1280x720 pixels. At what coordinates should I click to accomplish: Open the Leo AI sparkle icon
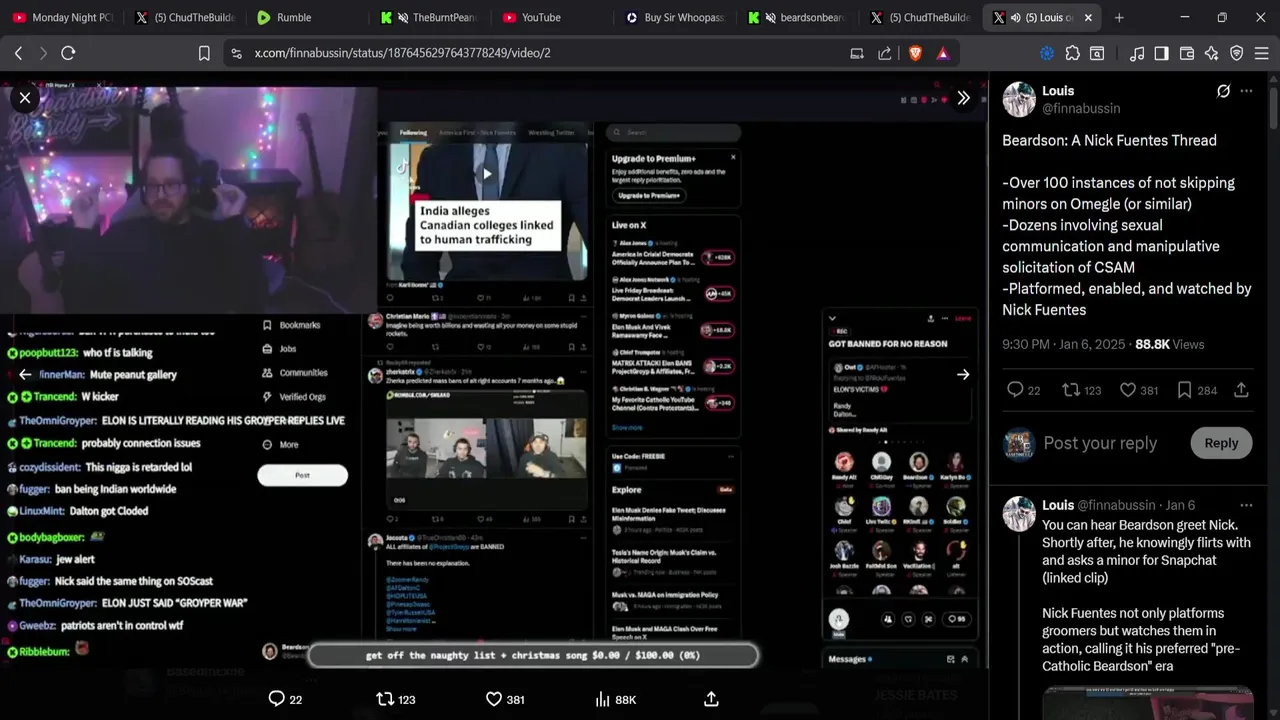tap(1212, 53)
